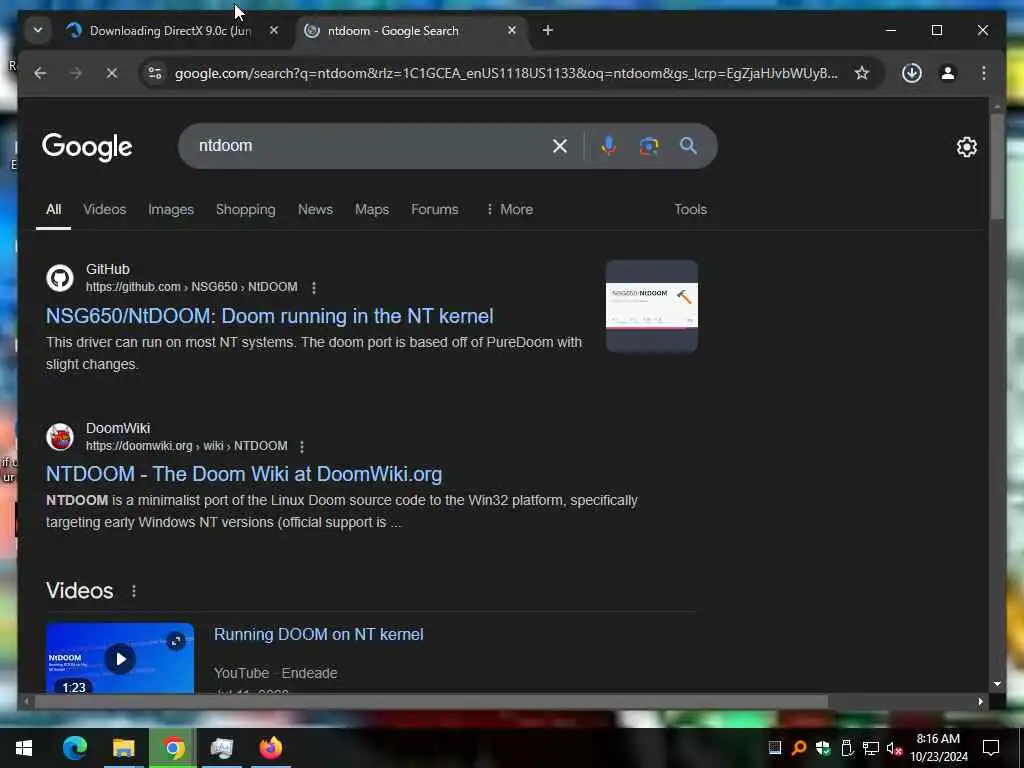Switch to Images results
The height and width of the screenshot is (768, 1024).
pos(170,210)
